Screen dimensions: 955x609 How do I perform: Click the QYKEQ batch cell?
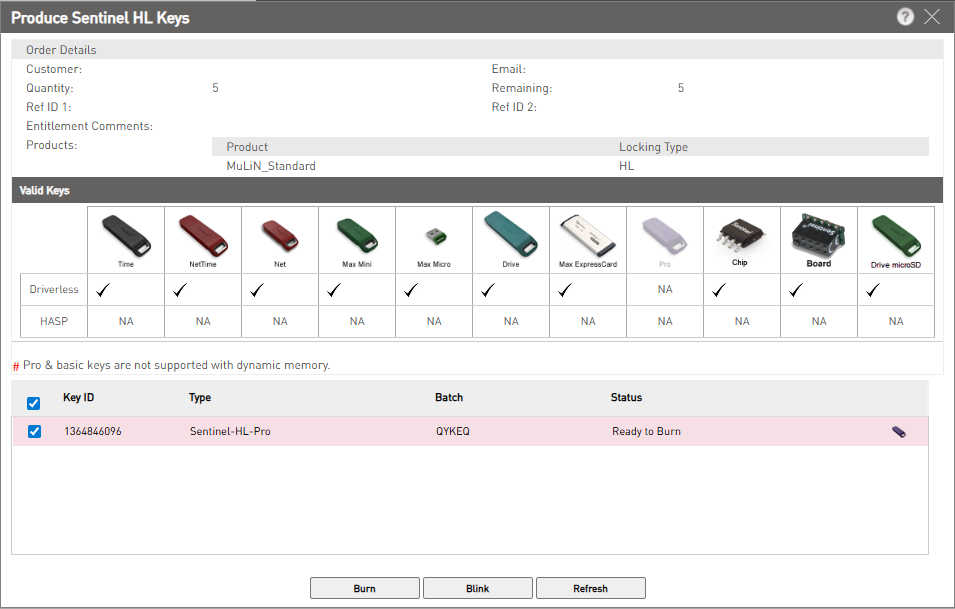point(453,431)
